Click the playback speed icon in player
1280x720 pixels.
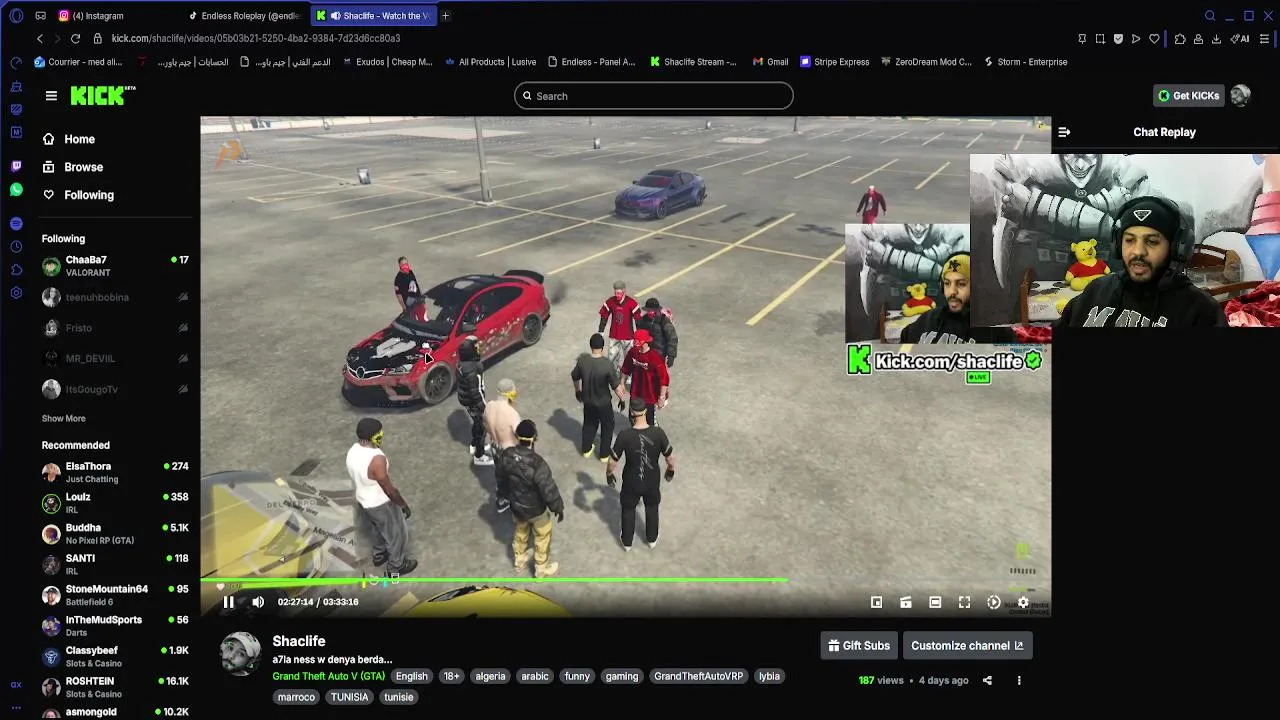coord(994,602)
